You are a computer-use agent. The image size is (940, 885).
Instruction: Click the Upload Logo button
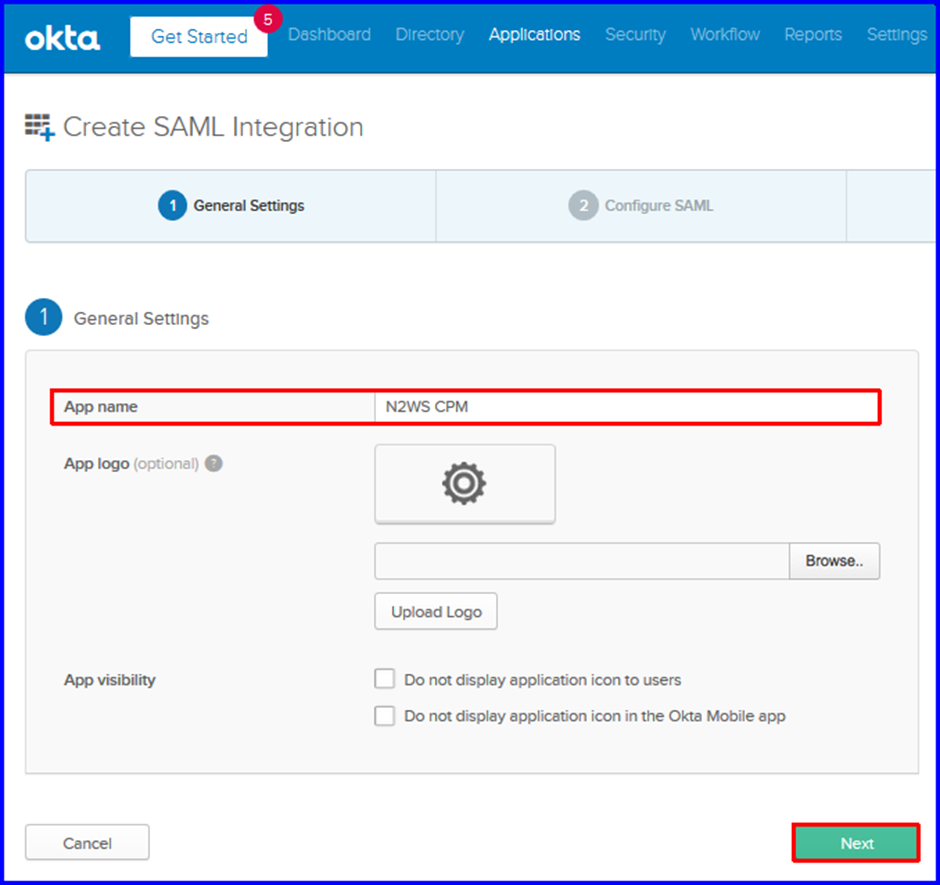(x=436, y=611)
